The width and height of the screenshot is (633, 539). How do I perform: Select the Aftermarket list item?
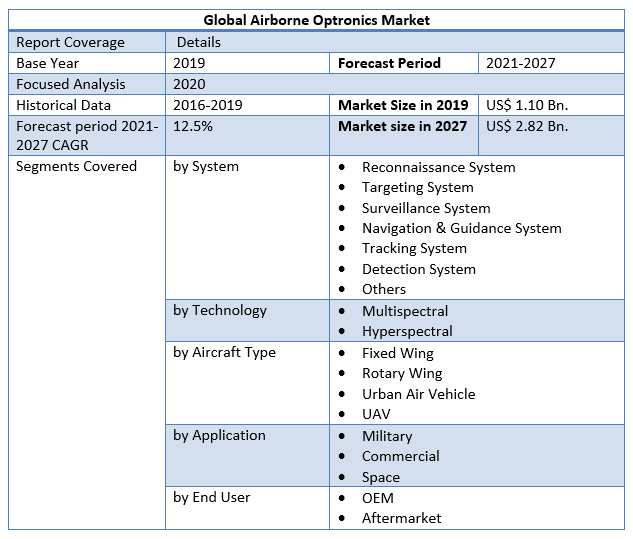401,518
